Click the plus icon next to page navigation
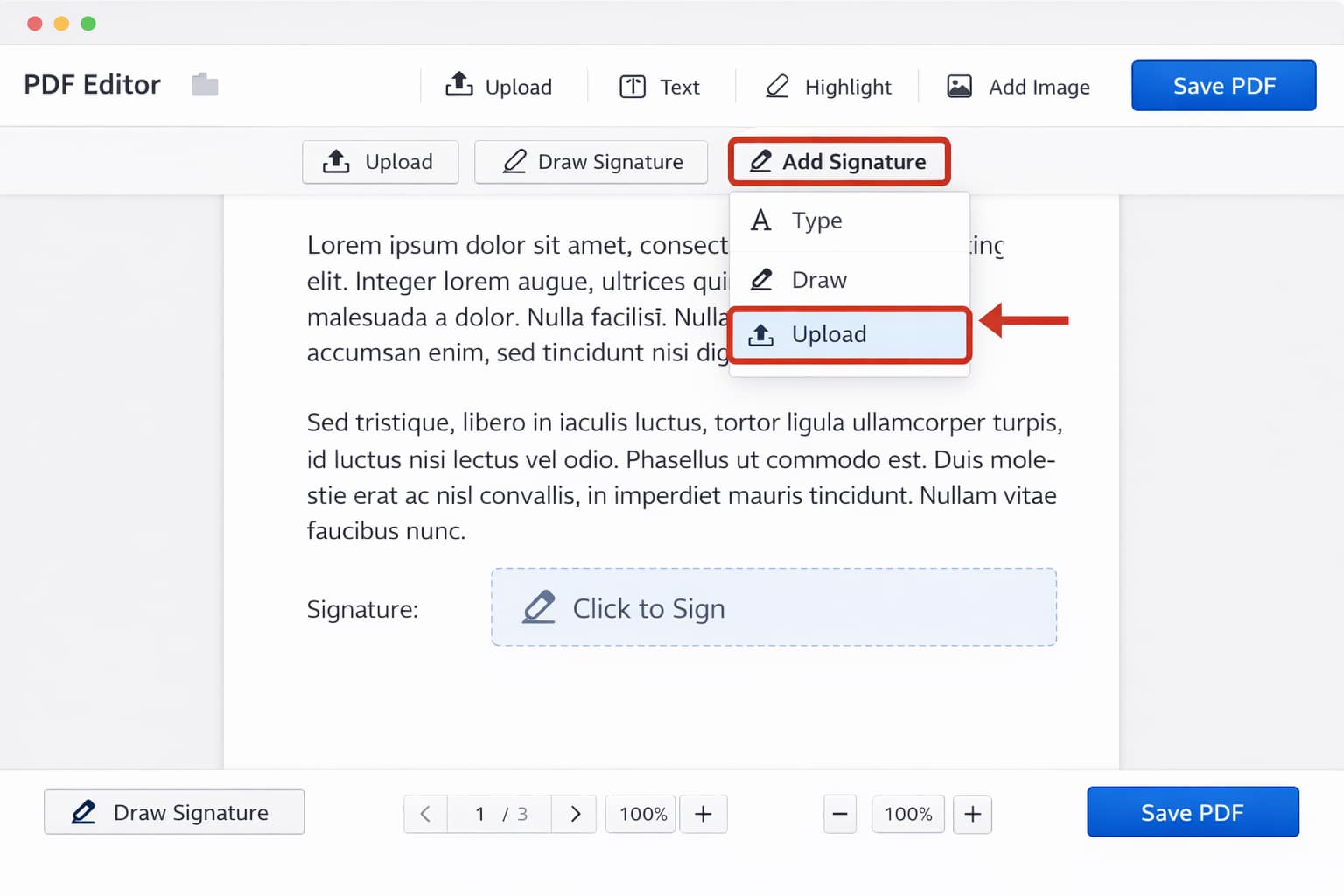 pyautogui.click(x=703, y=814)
